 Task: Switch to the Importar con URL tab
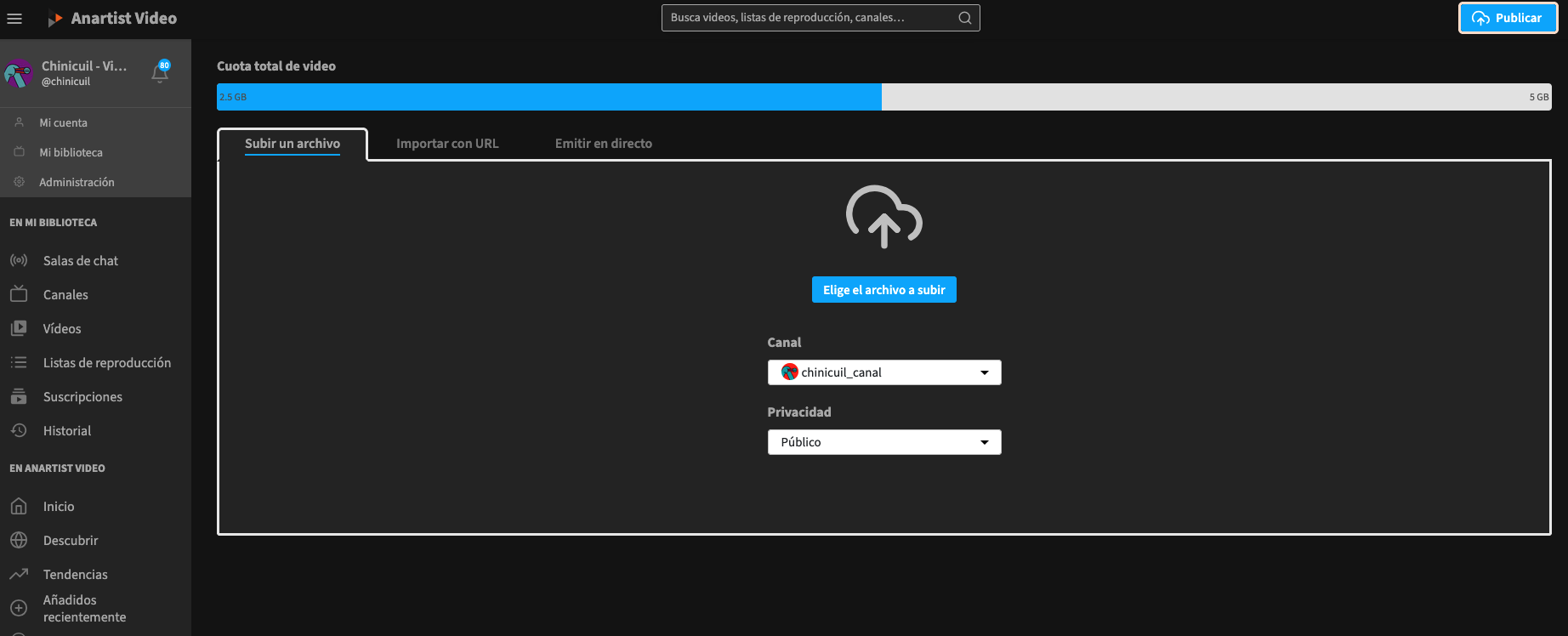(447, 144)
